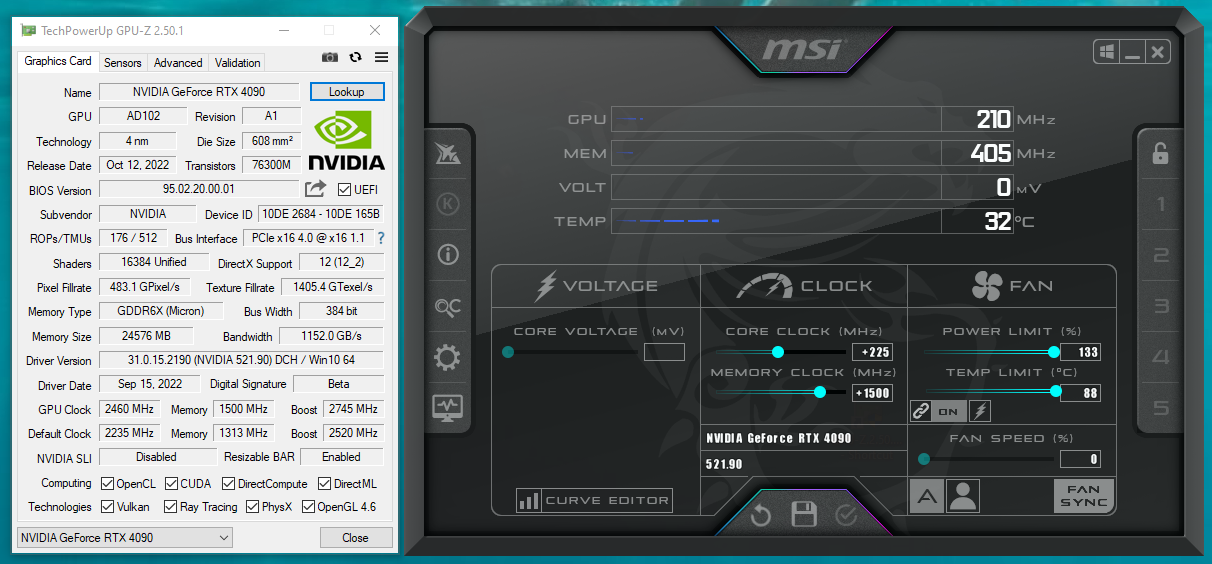Viewport: 1212px width, 564px height.
Task: Switch to the Graphics Card tab
Action: (x=58, y=61)
